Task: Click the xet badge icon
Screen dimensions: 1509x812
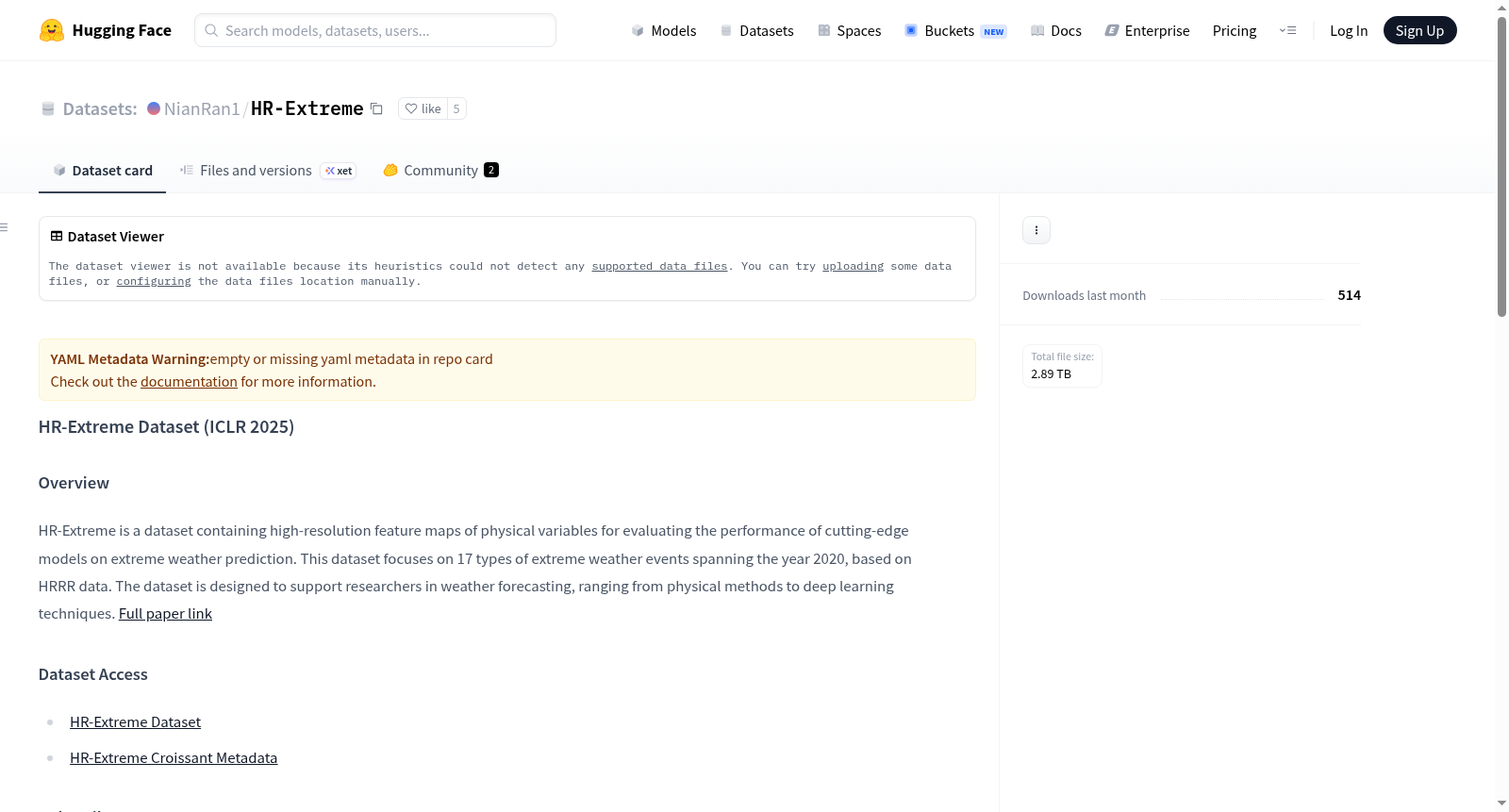Action: tap(339, 171)
